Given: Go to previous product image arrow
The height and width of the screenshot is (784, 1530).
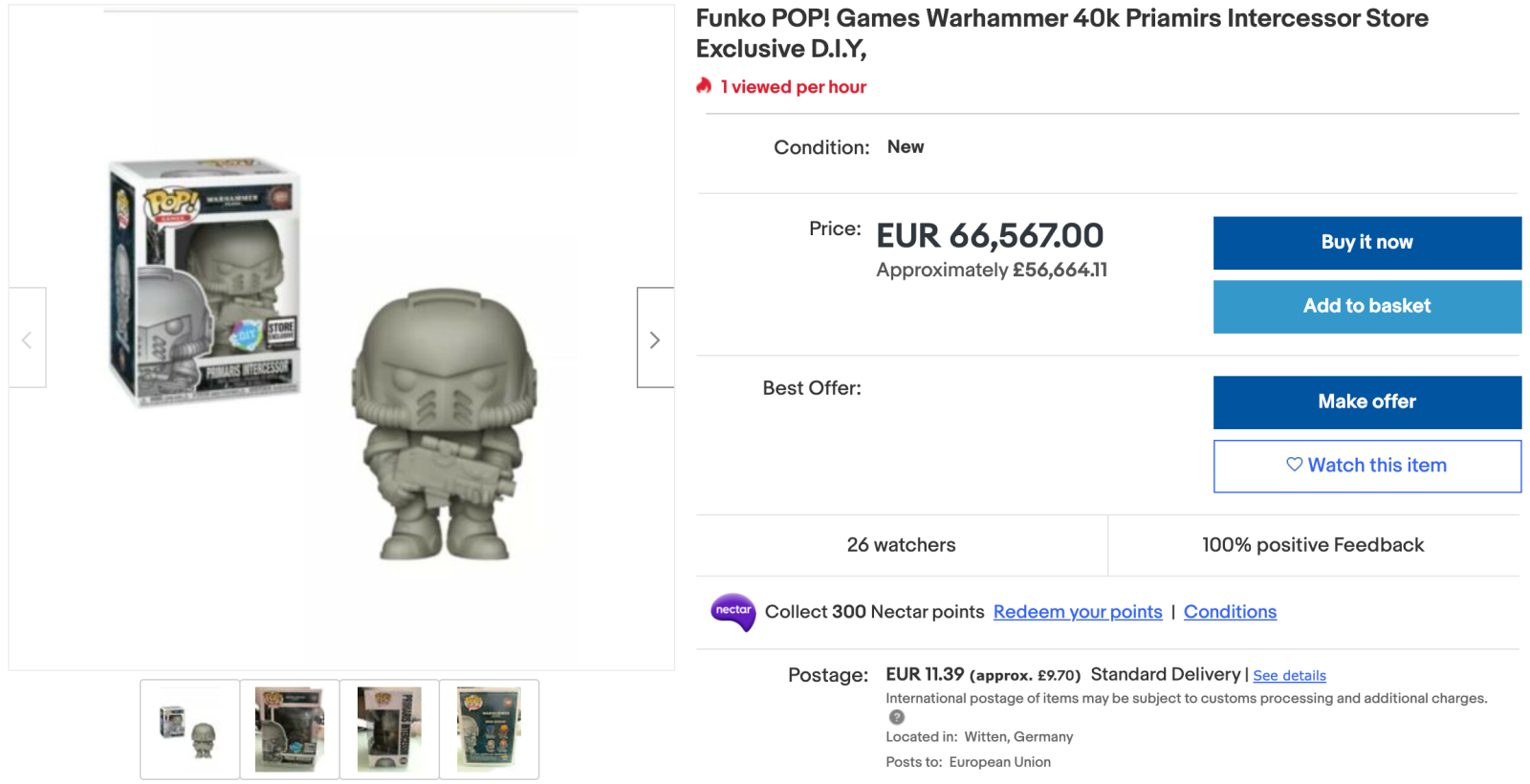Looking at the screenshot, I should point(27,338).
